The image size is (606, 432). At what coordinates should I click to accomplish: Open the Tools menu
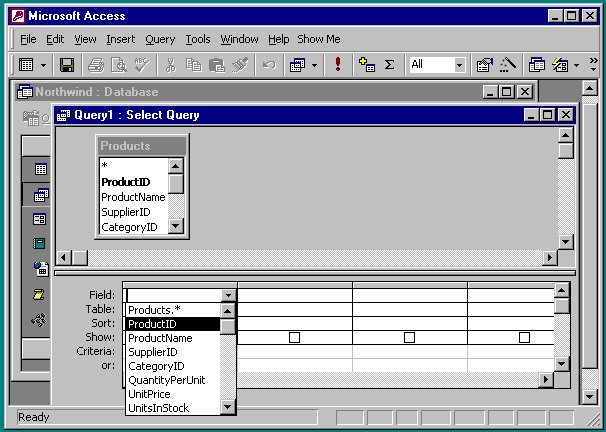(197, 39)
